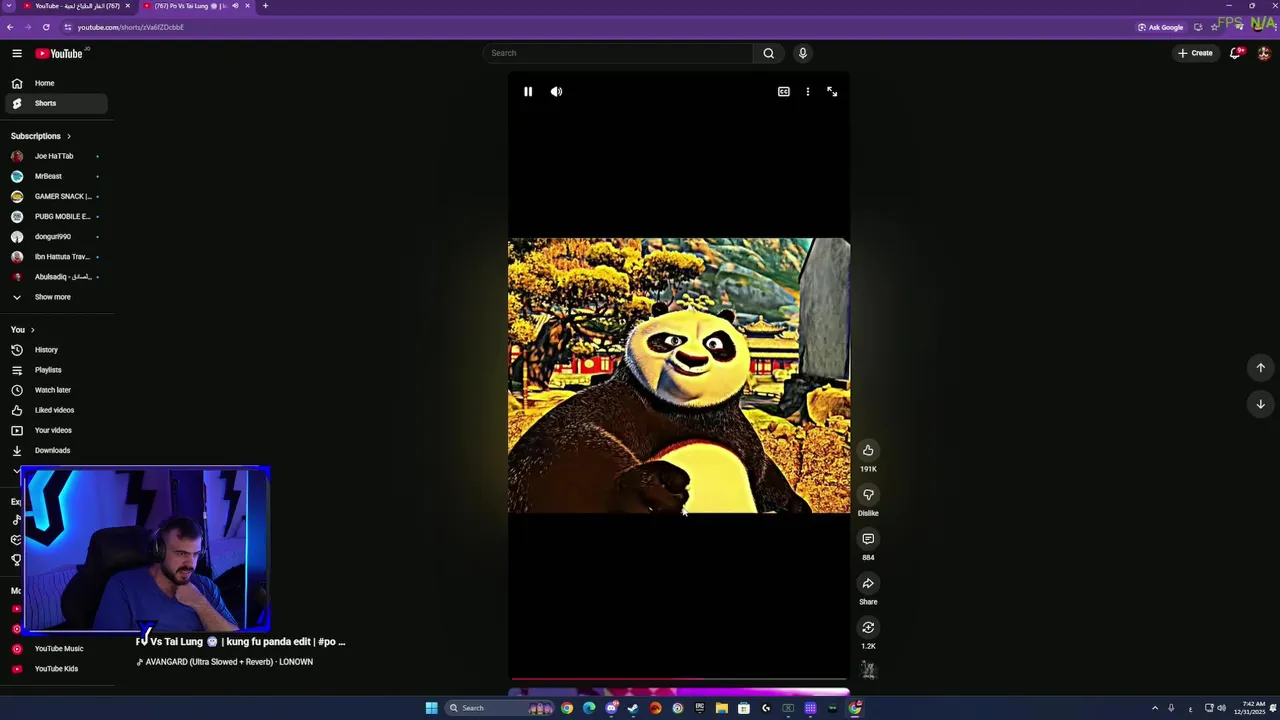
Task: Open the tab search dropdown arrow
Action: point(8,6)
